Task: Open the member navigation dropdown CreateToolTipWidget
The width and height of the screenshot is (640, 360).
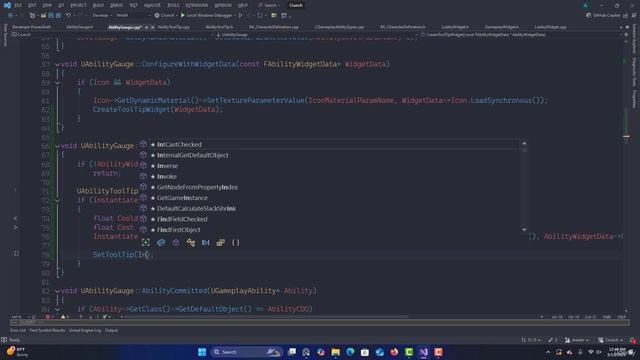Action: [x=523, y=35]
